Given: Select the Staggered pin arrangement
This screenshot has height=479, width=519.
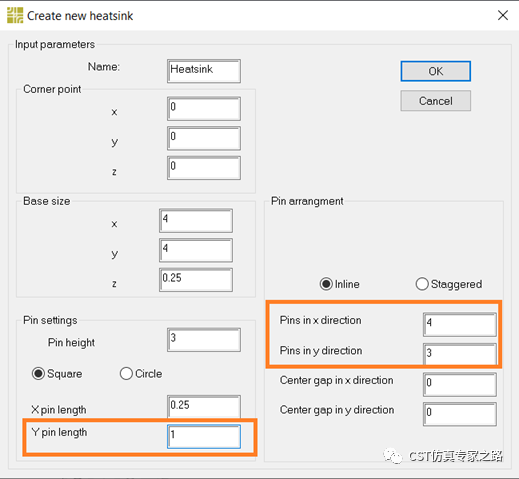Looking at the screenshot, I should [449, 284].
